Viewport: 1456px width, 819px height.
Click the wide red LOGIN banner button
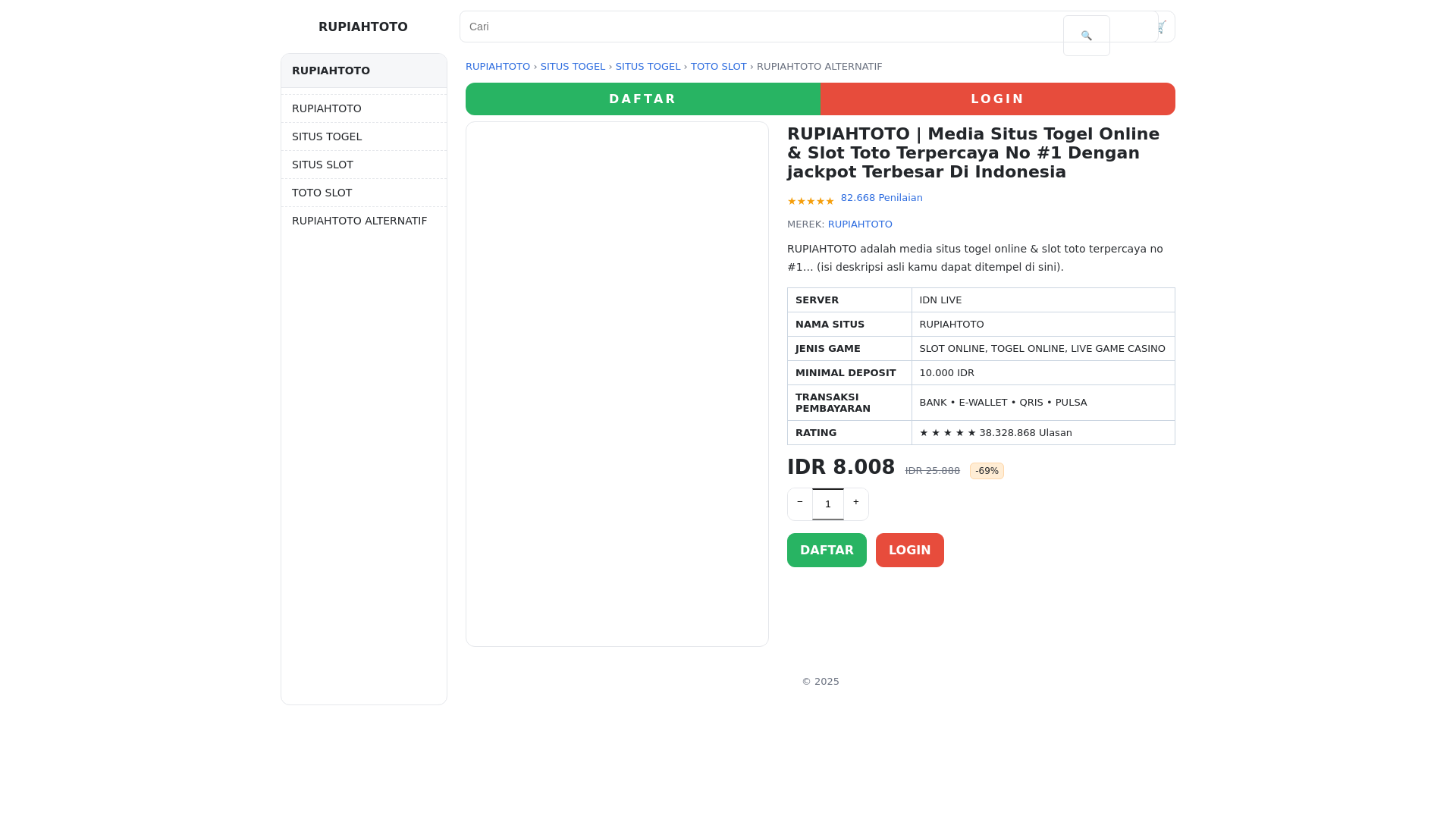point(997,99)
